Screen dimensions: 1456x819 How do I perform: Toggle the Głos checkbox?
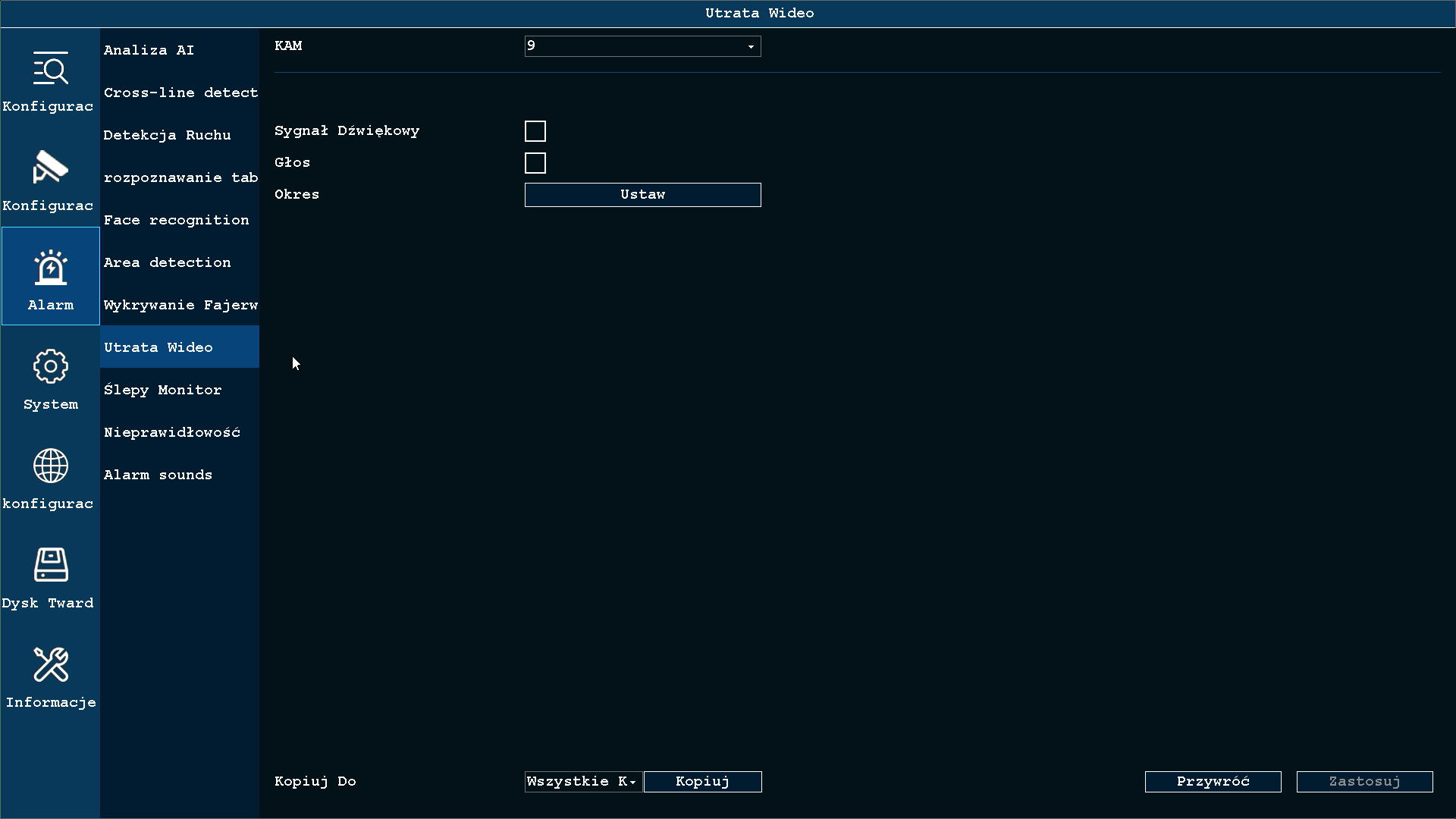click(535, 163)
